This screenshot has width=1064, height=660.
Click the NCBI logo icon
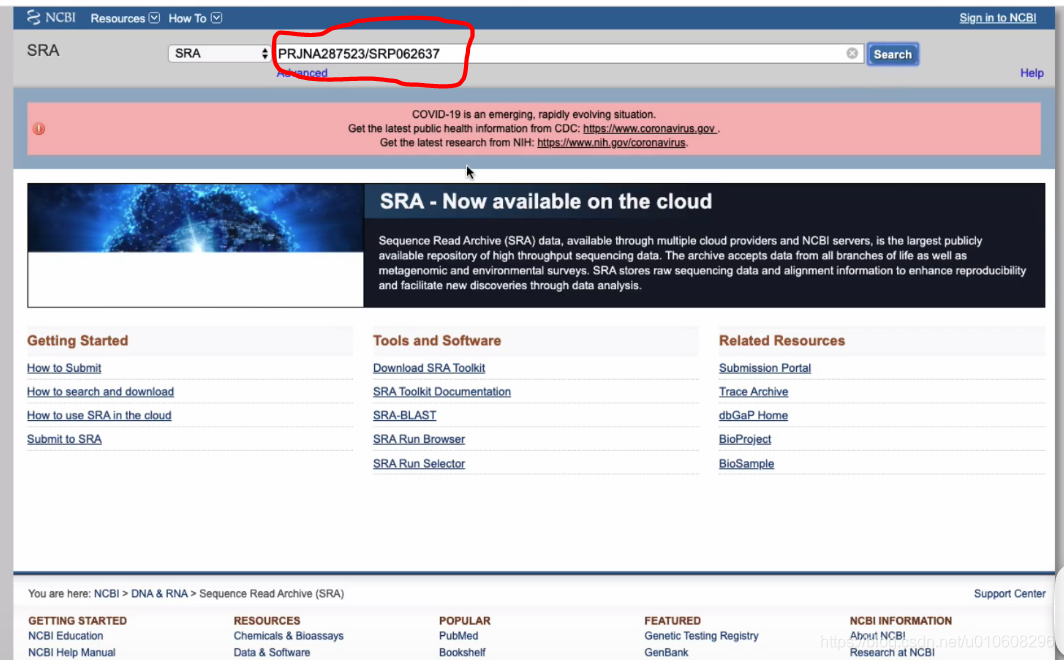(x=51, y=18)
